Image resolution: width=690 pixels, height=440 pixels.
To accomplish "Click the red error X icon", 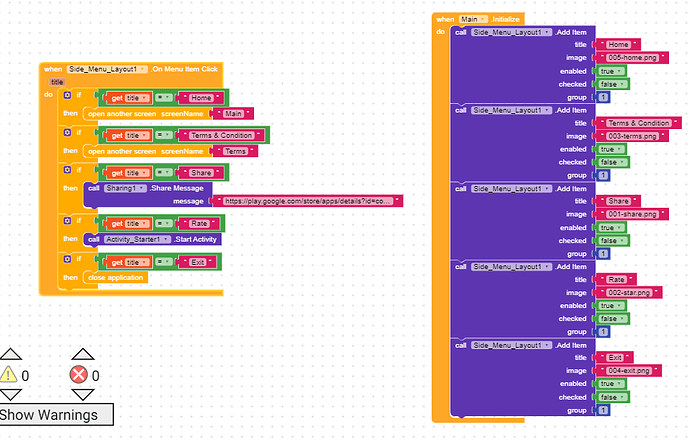I will 80,375.
